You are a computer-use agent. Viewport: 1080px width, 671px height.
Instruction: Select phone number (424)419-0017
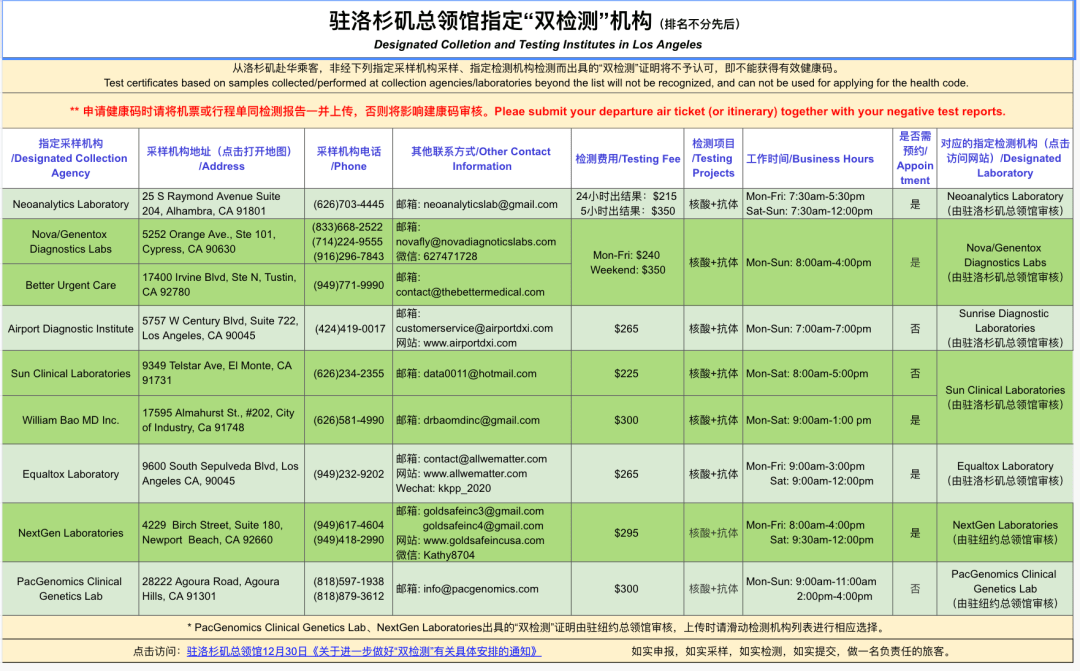[x=350, y=329]
